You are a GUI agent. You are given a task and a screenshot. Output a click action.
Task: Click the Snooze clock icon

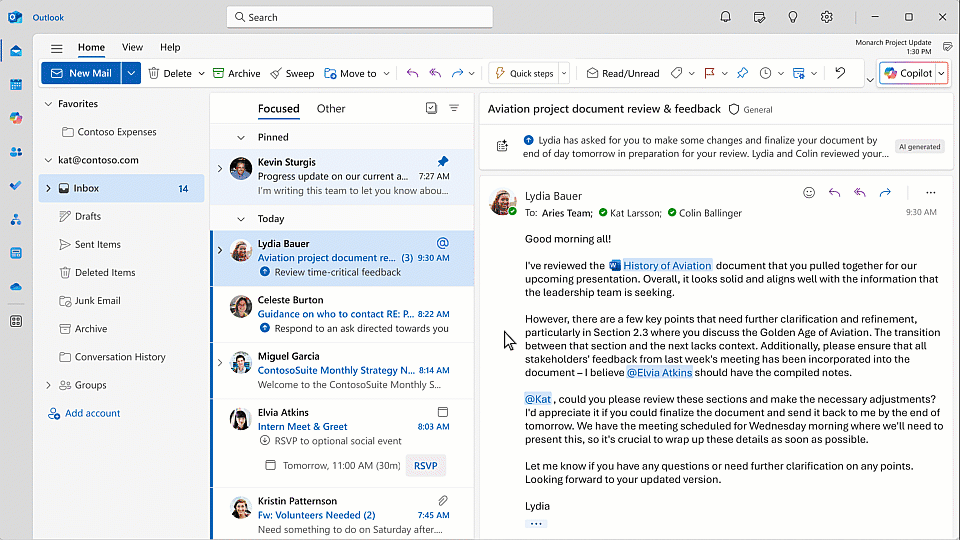pyautogui.click(x=765, y=73)
